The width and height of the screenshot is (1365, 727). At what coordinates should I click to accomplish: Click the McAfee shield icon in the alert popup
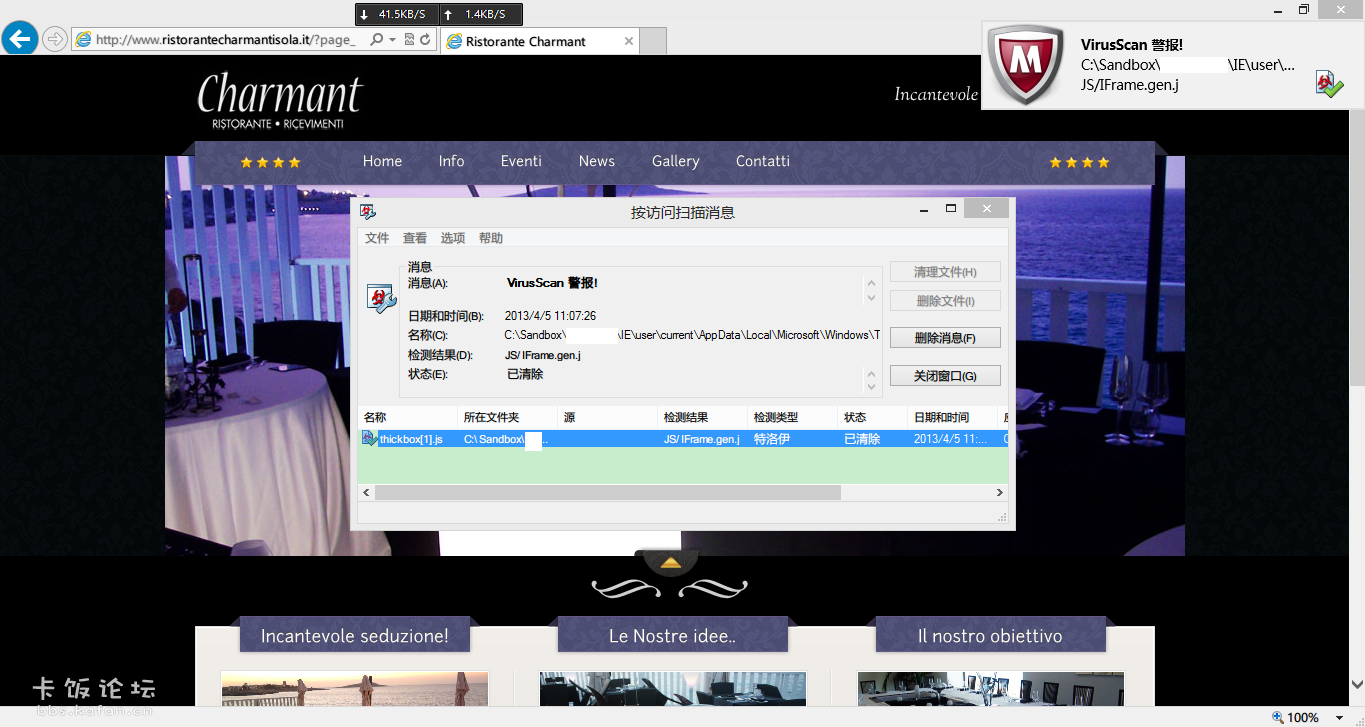[x=1025, y=64]
